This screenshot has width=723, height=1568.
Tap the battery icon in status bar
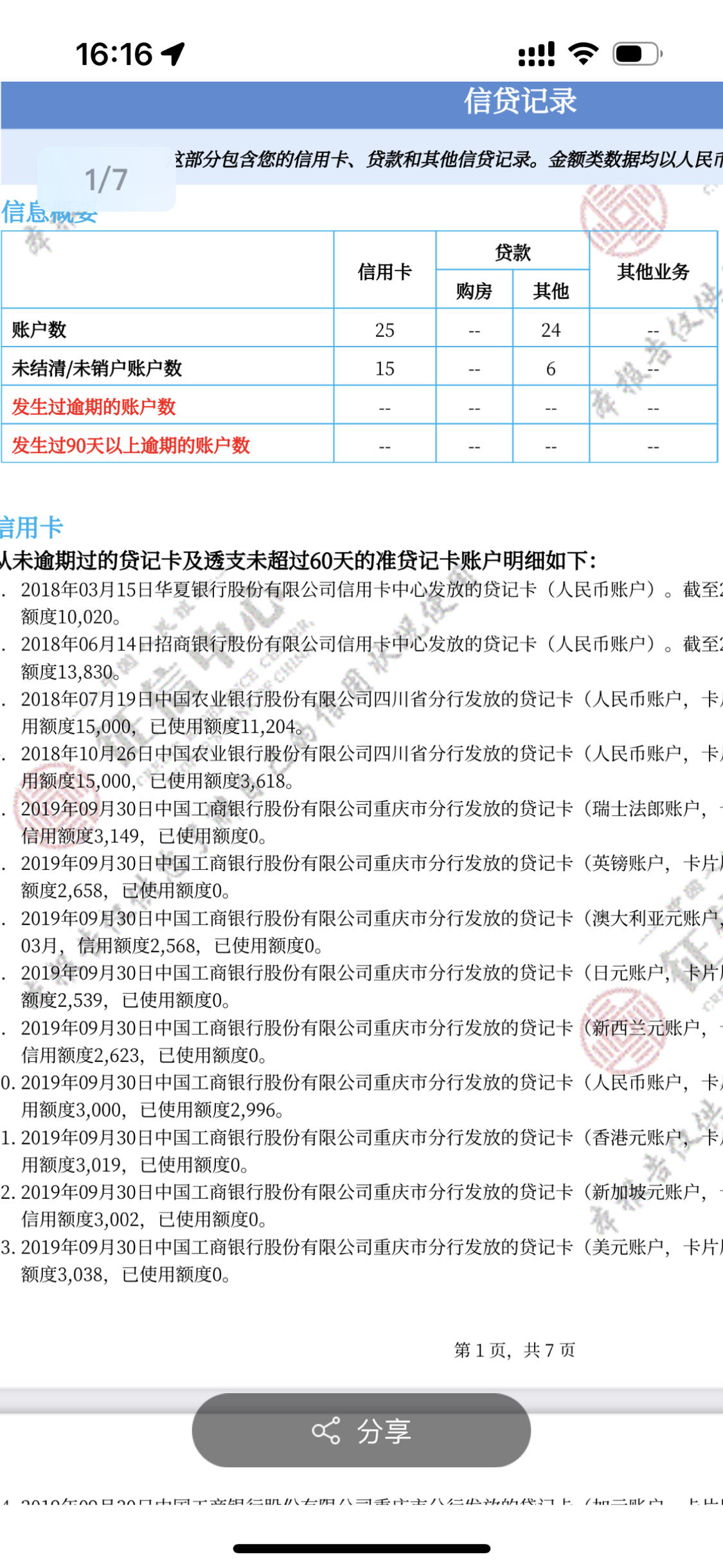point(638,54)
